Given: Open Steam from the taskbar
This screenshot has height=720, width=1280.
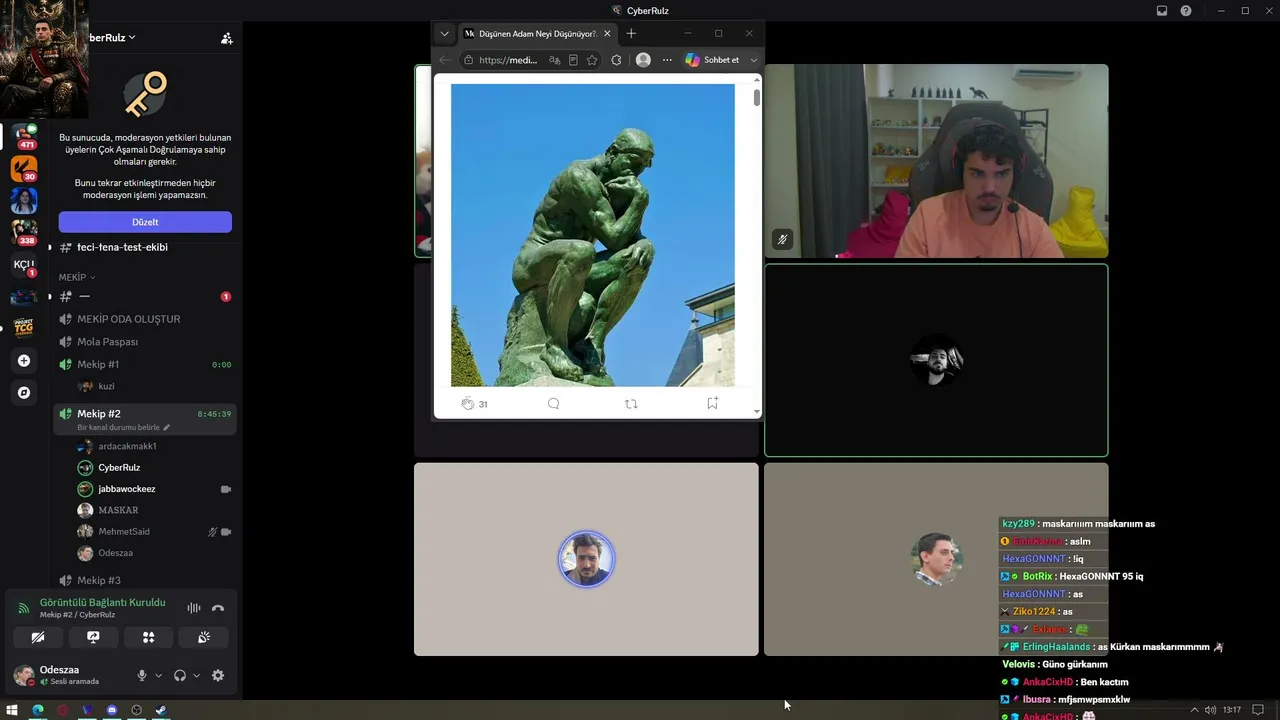Looking at the screenshot, I should [161, 710].
